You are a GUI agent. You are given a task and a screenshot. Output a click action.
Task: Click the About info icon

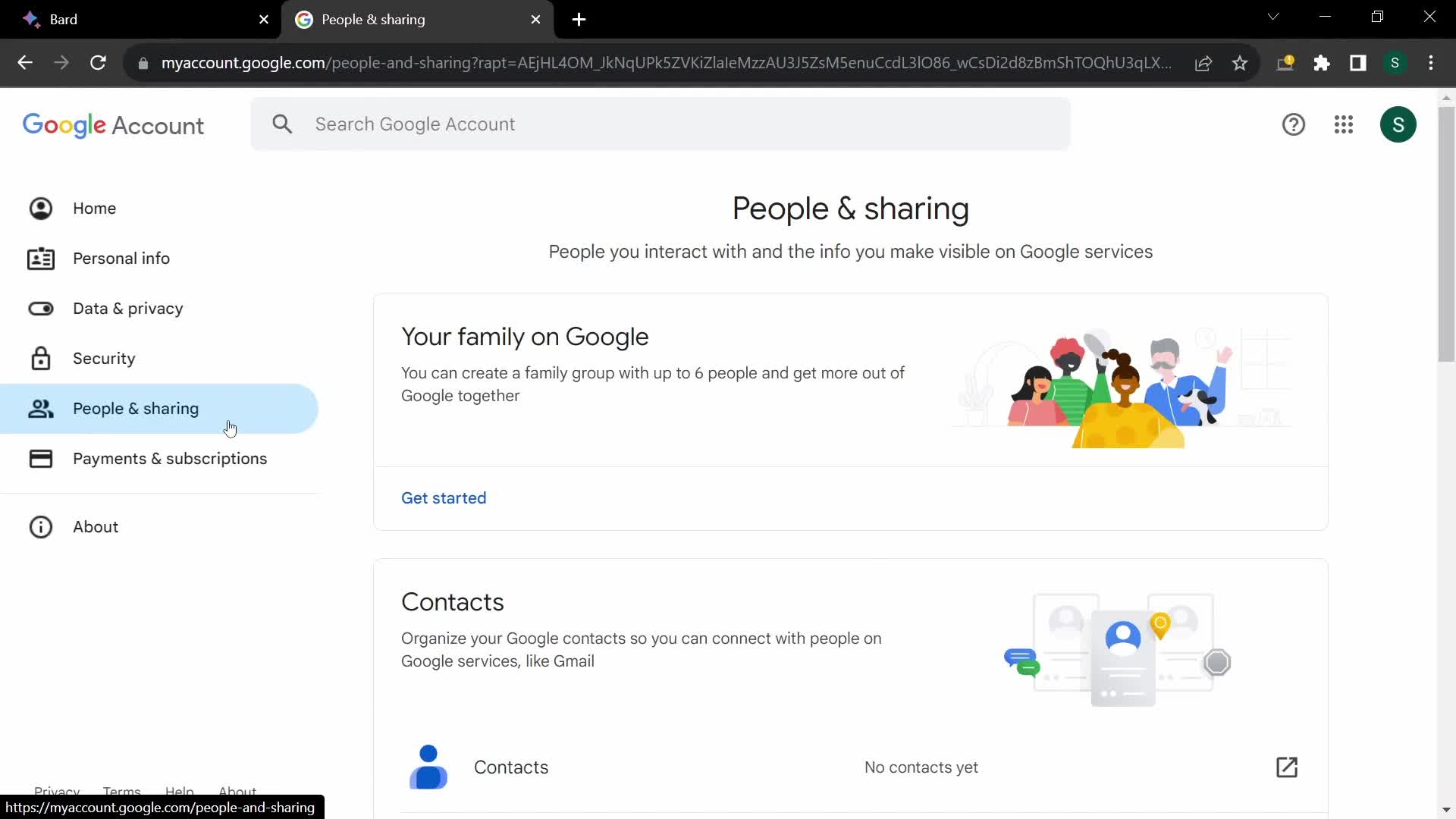[41, 527]
